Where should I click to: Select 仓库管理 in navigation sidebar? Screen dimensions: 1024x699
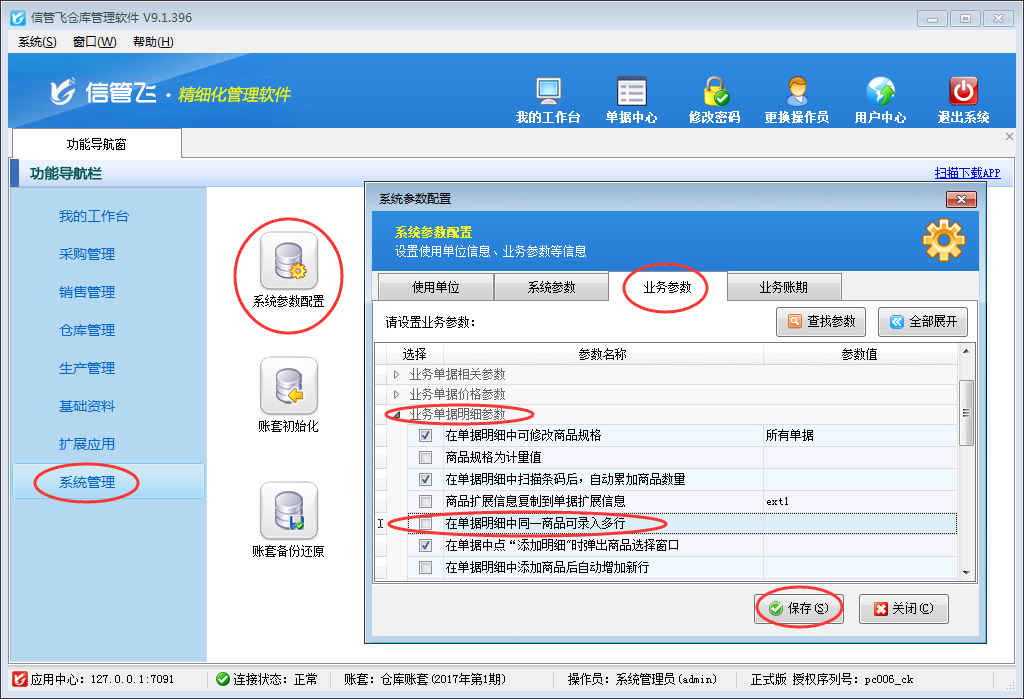[87, 330]
